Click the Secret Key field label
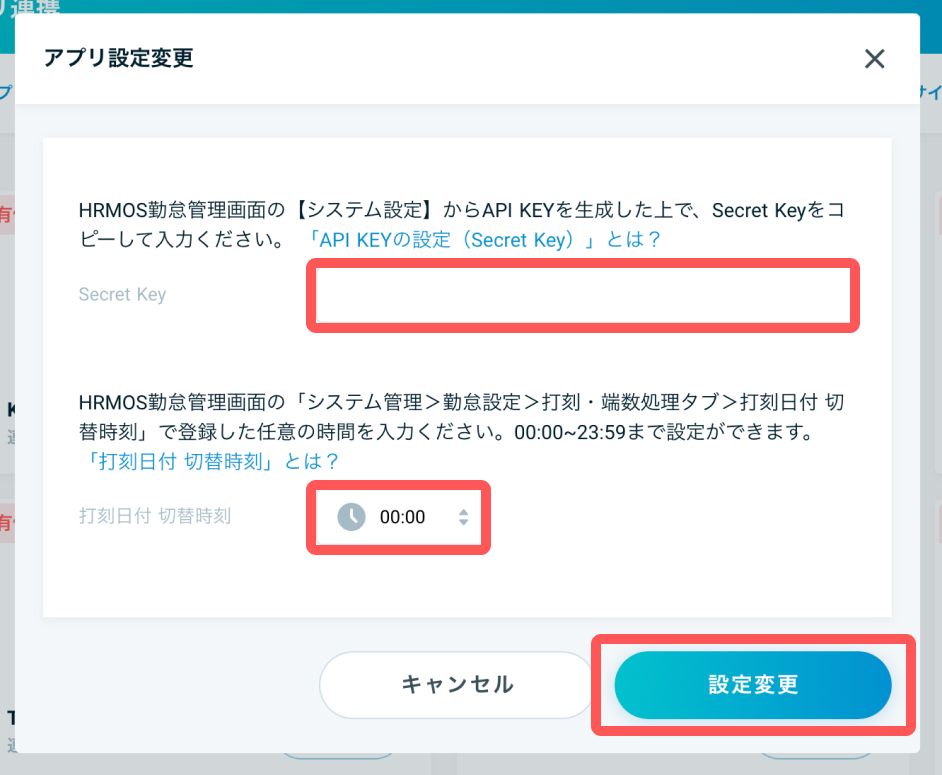942x775 pixels. pos(122,295)
